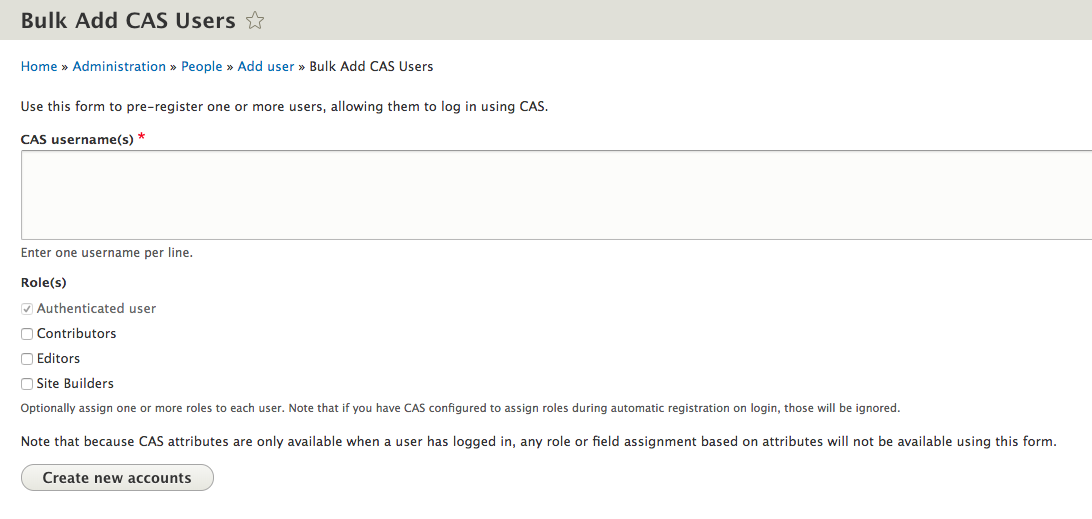Click the greyed Authenticated user checkbox
Viewport: 1092px width, 519px height.
26,309
